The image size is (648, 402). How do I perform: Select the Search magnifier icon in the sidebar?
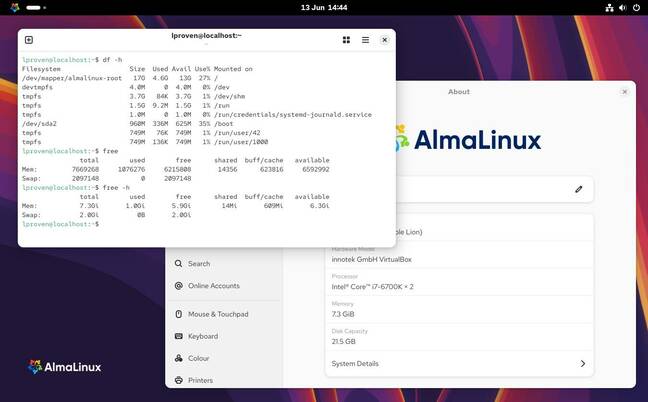pos(179,264)
